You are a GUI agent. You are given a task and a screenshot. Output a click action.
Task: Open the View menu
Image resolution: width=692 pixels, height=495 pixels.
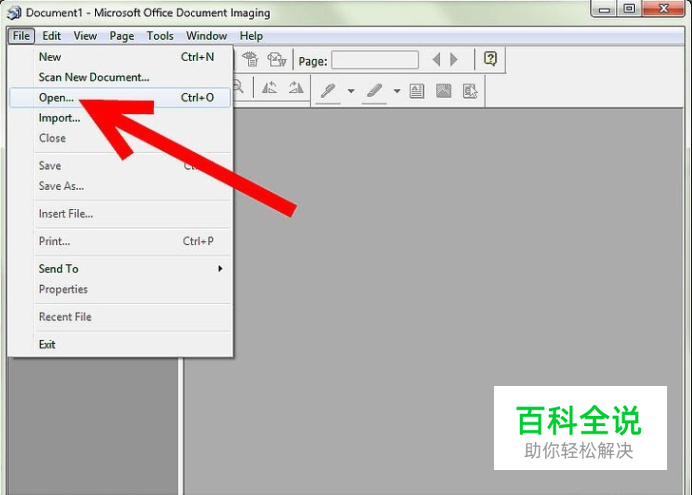click(x=85, y=36)
